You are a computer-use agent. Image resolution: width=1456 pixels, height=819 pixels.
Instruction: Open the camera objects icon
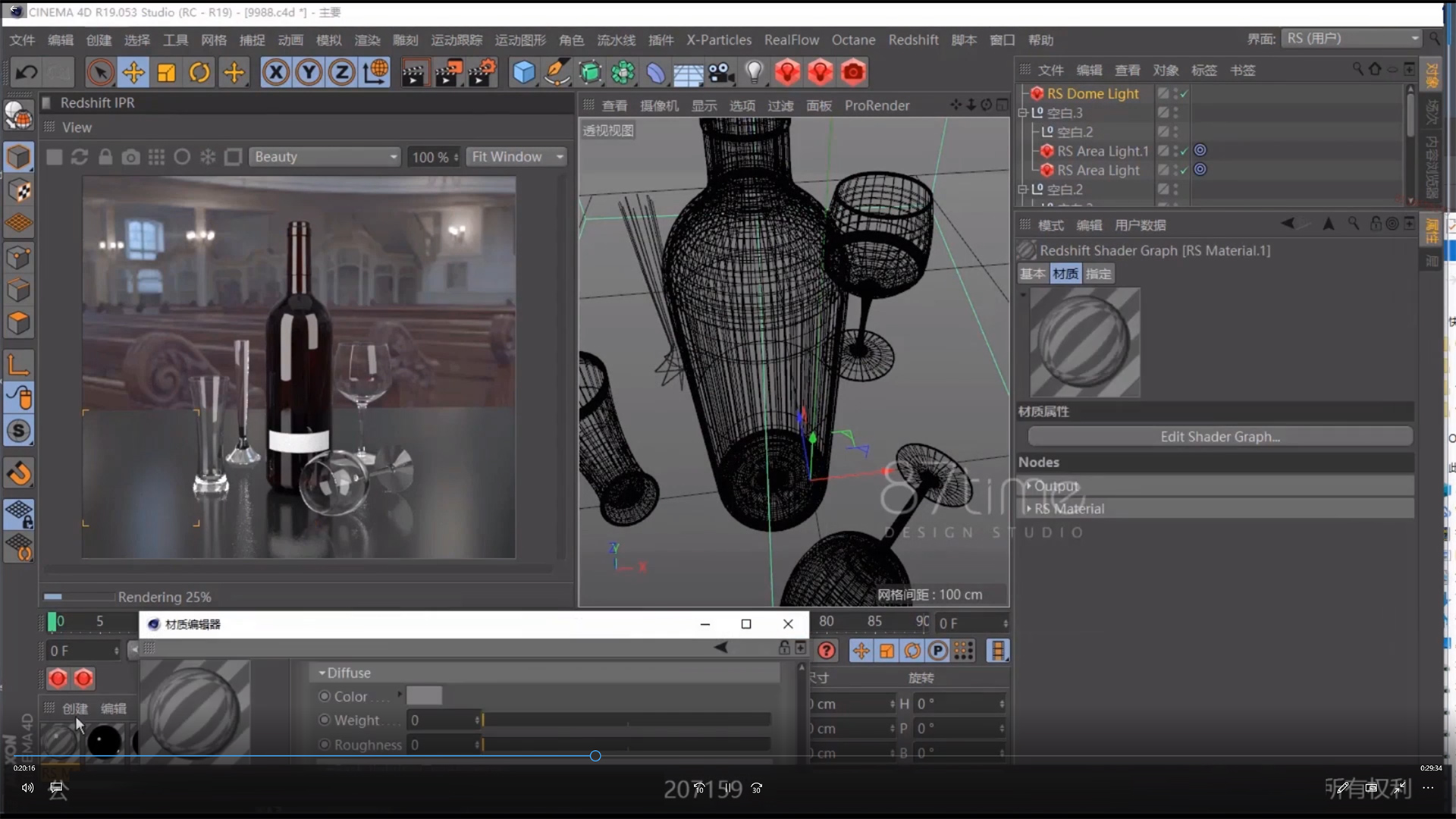720,73
